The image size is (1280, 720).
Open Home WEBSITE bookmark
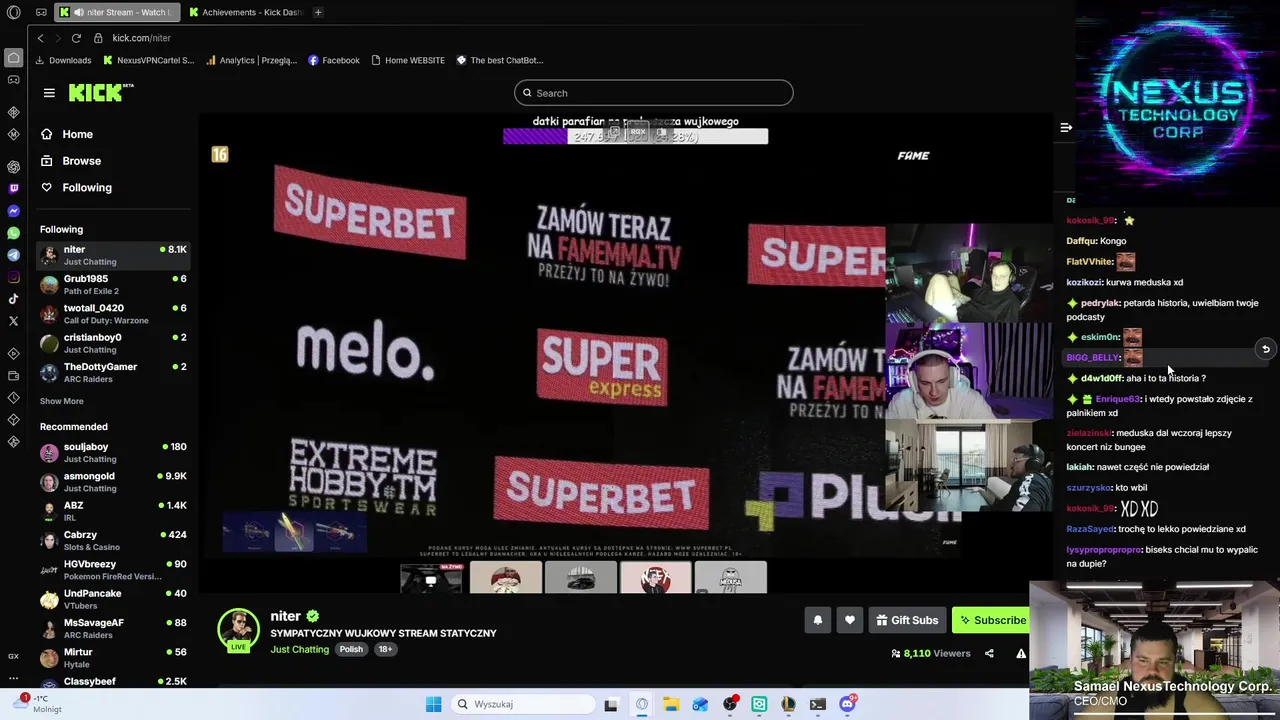click(408, 60)
